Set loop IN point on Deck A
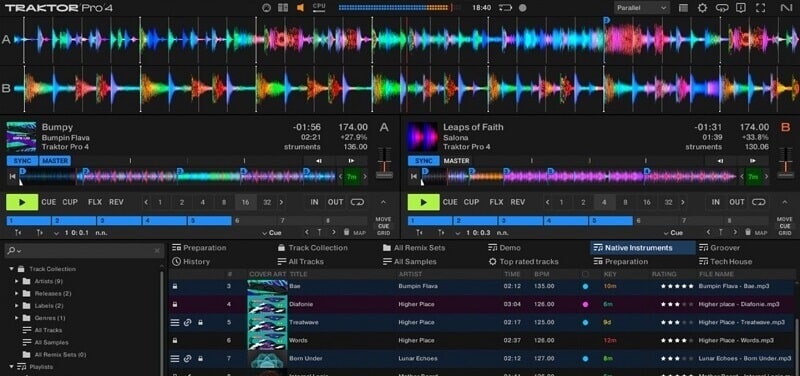 [314, 203]
